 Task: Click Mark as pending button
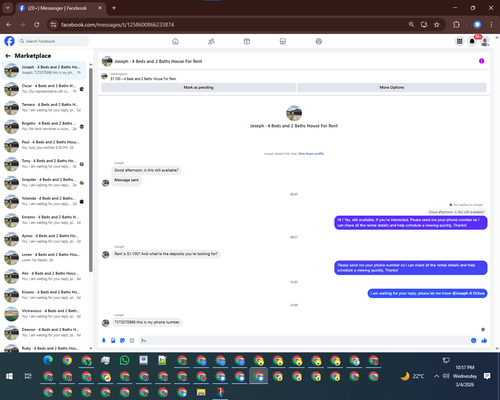pyautogui.click(x=198, y=87)
